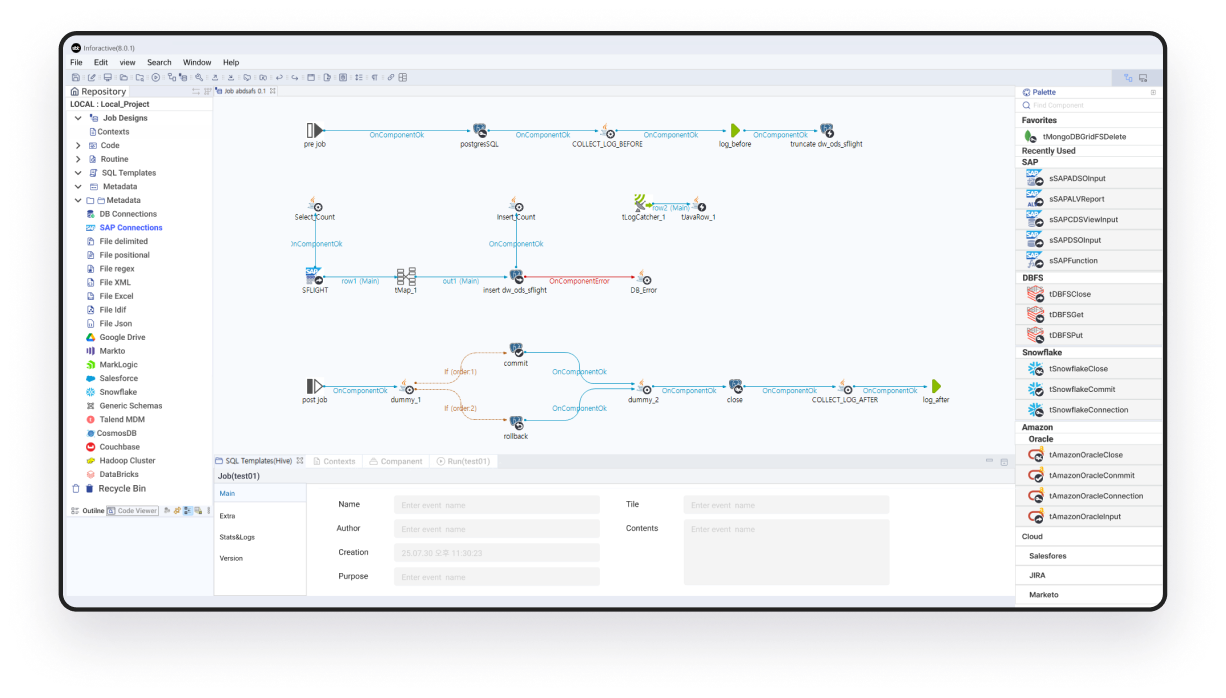Click the Name input field
Image resolution: width=1226 pixels, height=698 pixels.
497,505
